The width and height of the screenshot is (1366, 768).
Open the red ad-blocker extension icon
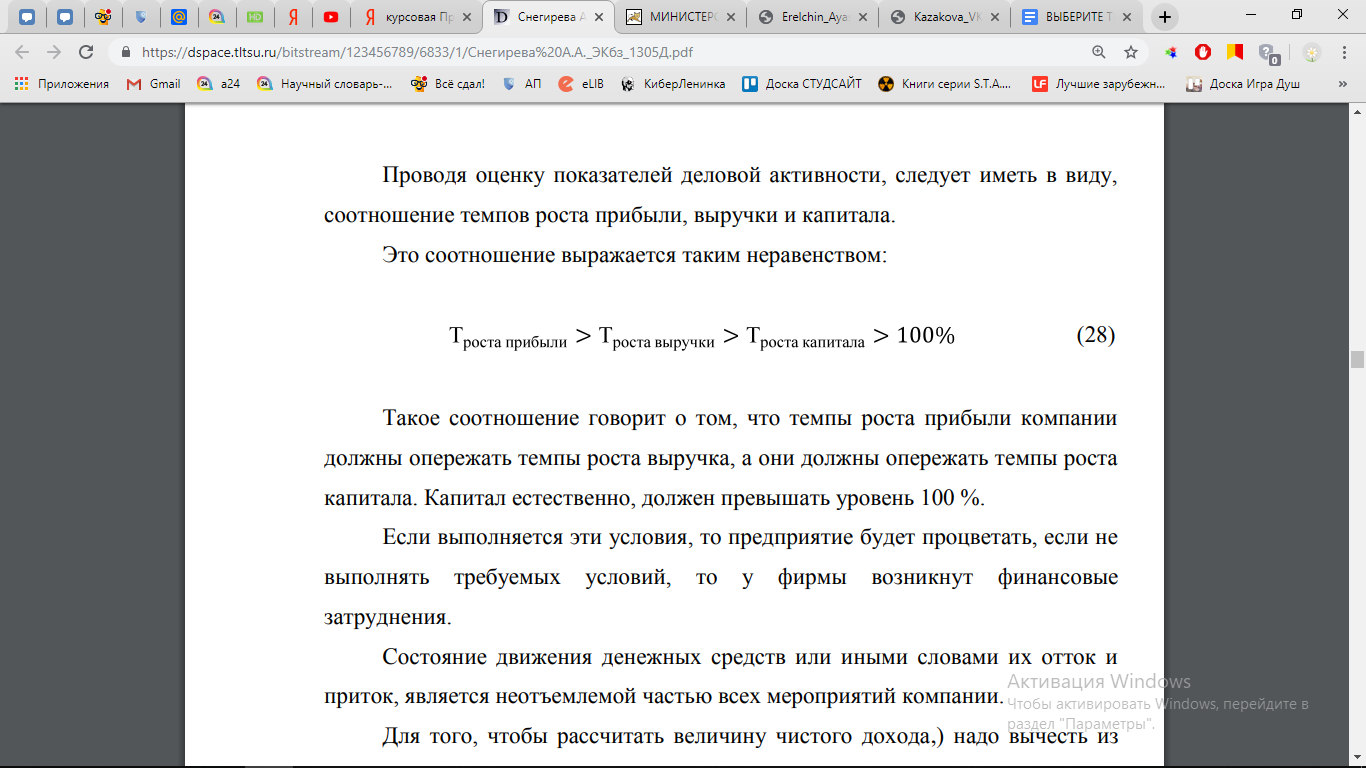(1203, 52)
